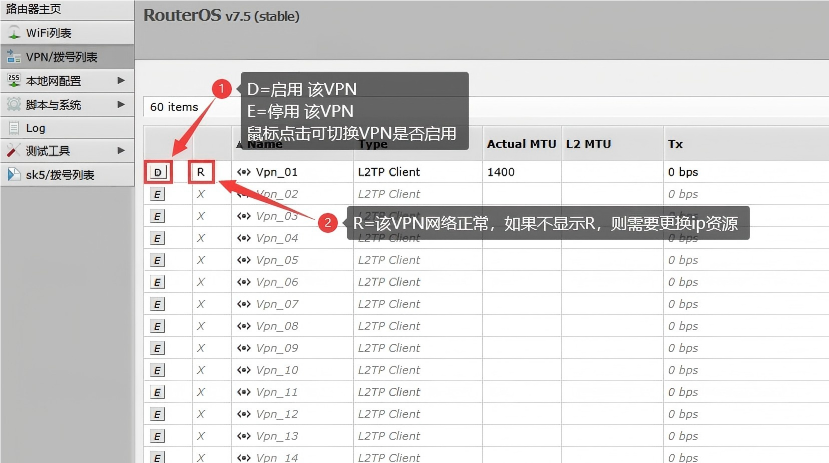Toggle the E button for Vpn_11
829x463 pixels.
[x=157, y=392]
